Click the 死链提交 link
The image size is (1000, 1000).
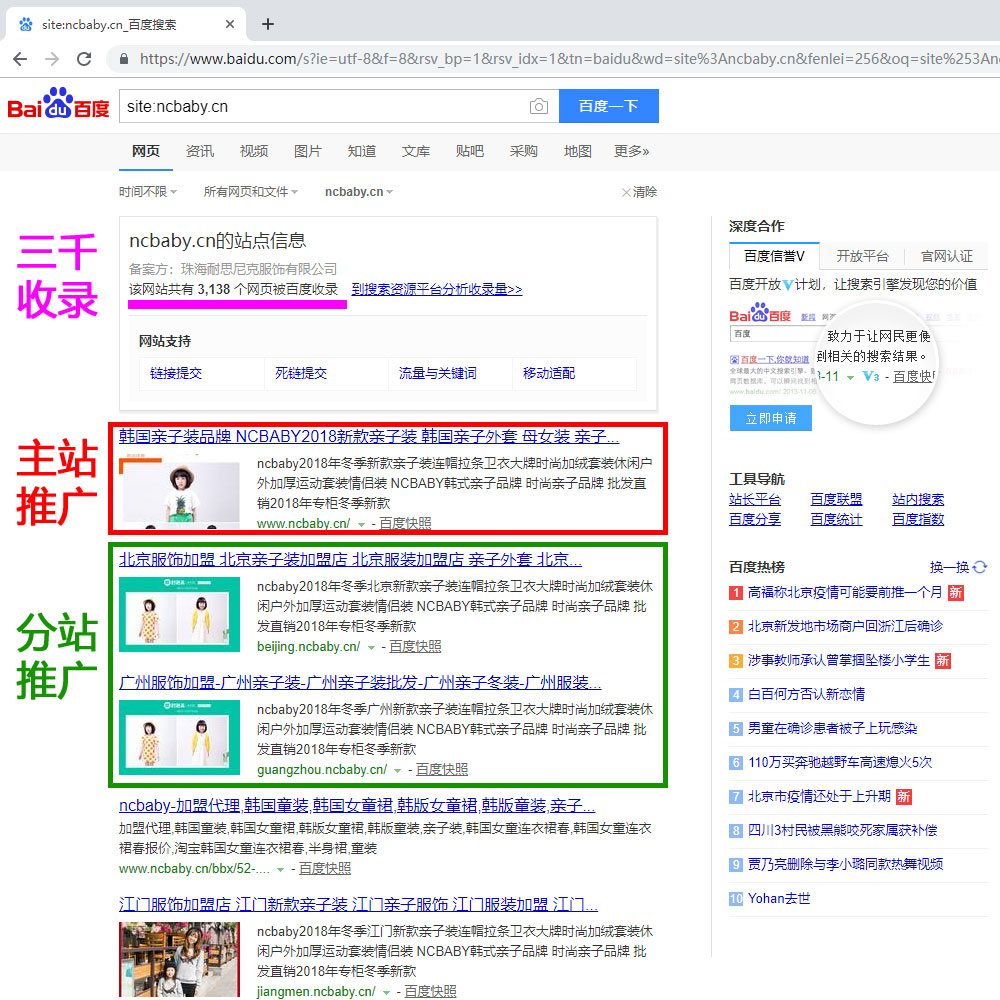point(301,373)
